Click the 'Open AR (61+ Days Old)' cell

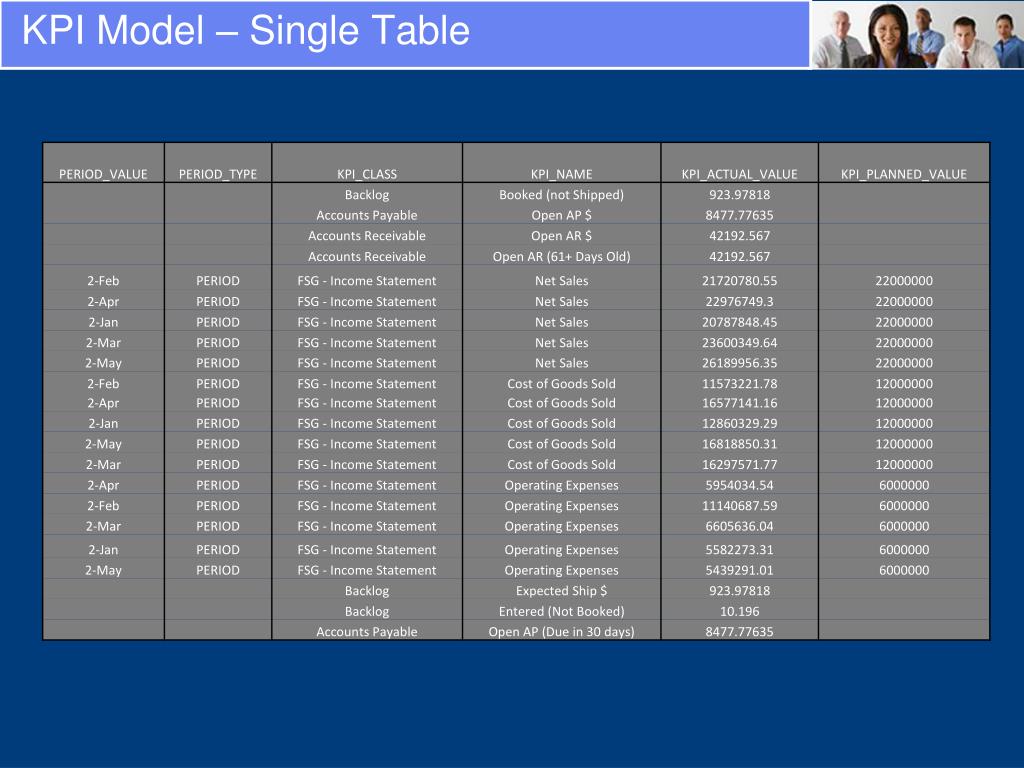tap(562, 257)
